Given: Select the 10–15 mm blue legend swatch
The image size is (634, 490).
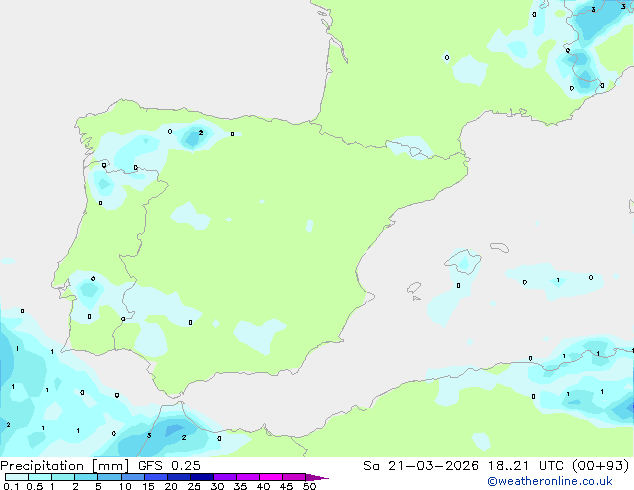Looking at the screenshot, I should point(132,477).
